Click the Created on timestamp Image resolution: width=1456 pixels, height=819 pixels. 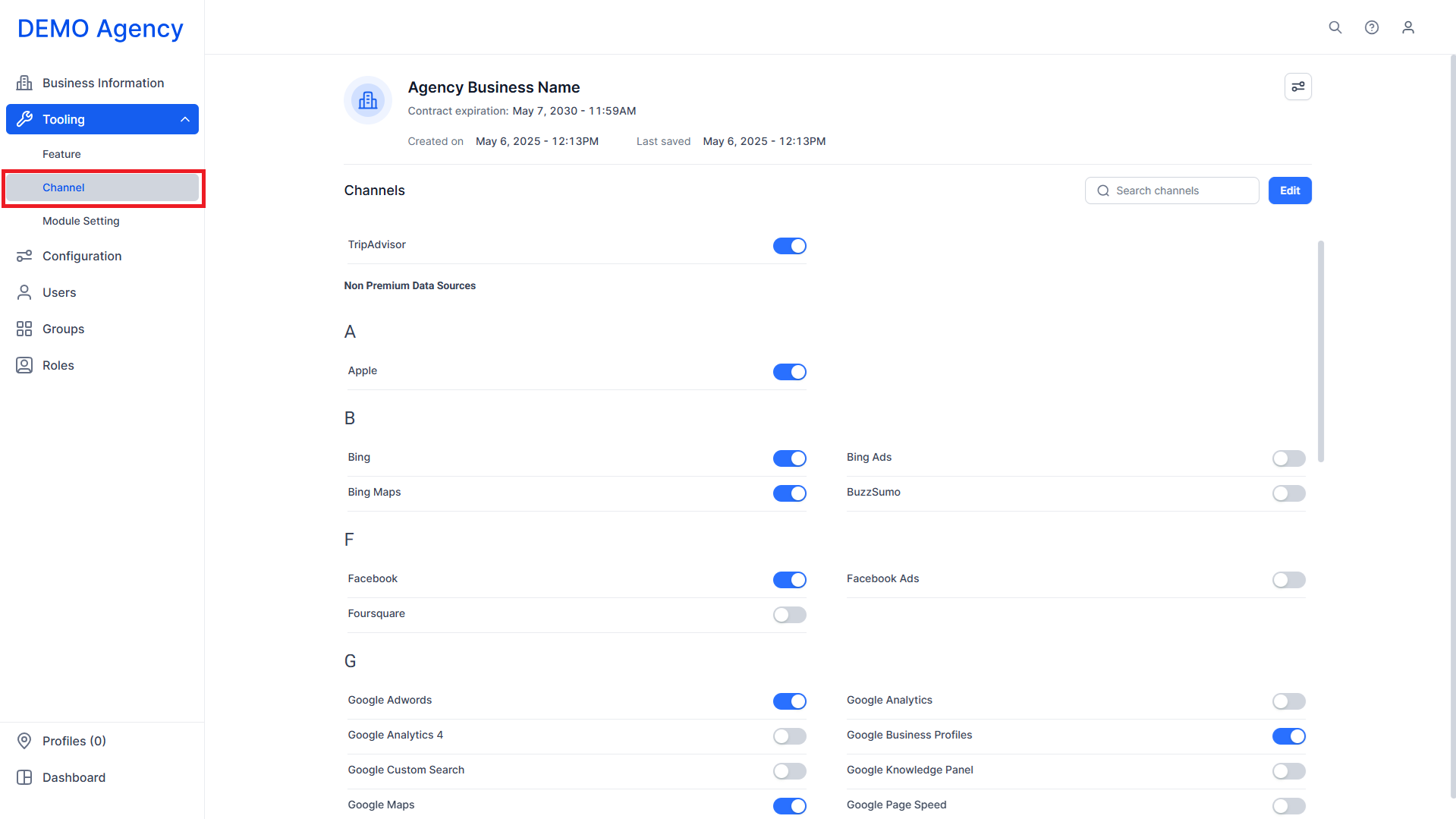click(x=537, y=141)
